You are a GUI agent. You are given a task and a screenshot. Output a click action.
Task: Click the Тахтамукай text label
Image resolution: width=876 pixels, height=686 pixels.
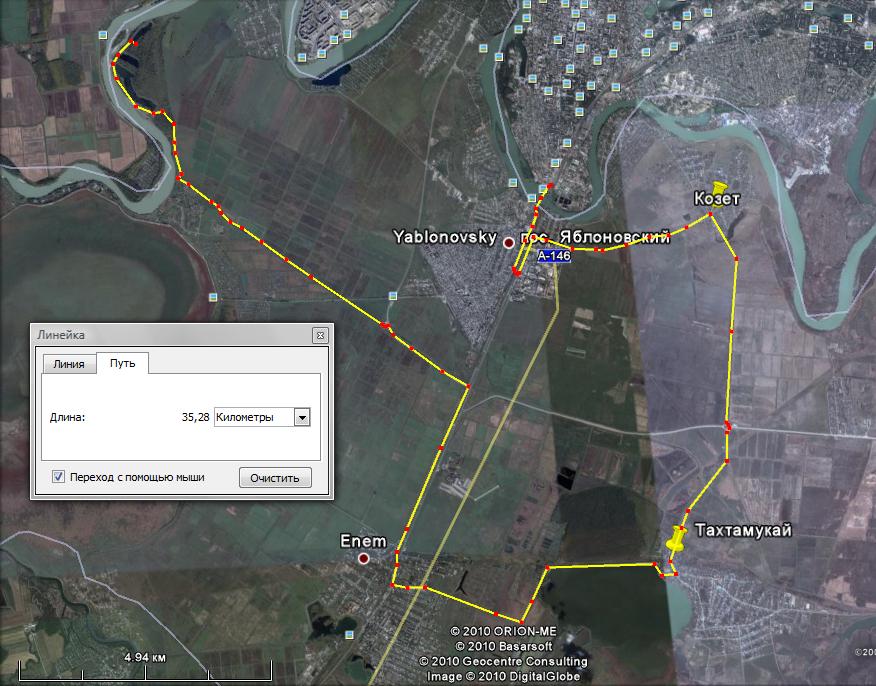(742, 530)
